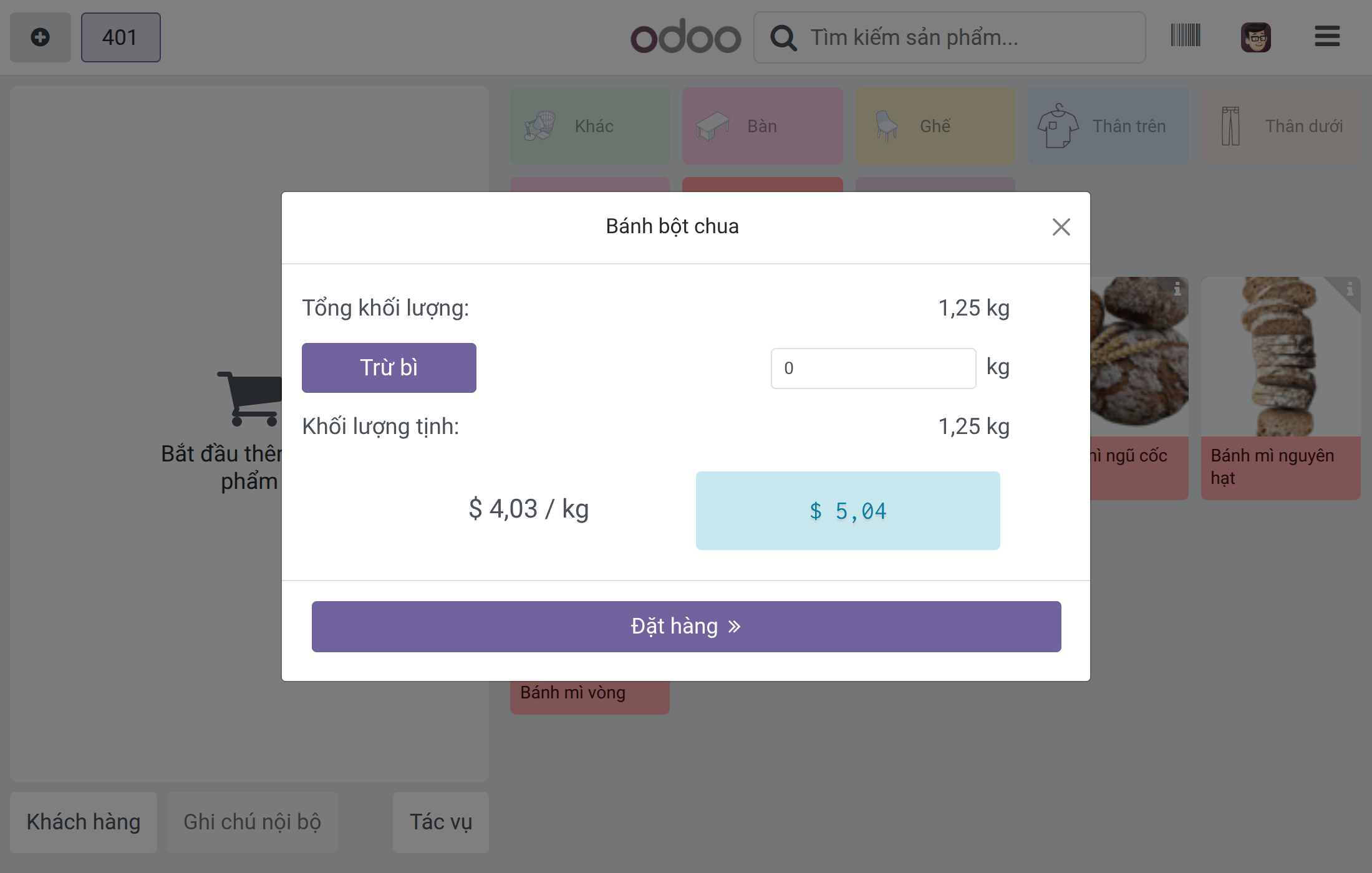This screenshot has width=1372, height=873.
Task: Focus the tare weight kg input
Action: [873, 369]
